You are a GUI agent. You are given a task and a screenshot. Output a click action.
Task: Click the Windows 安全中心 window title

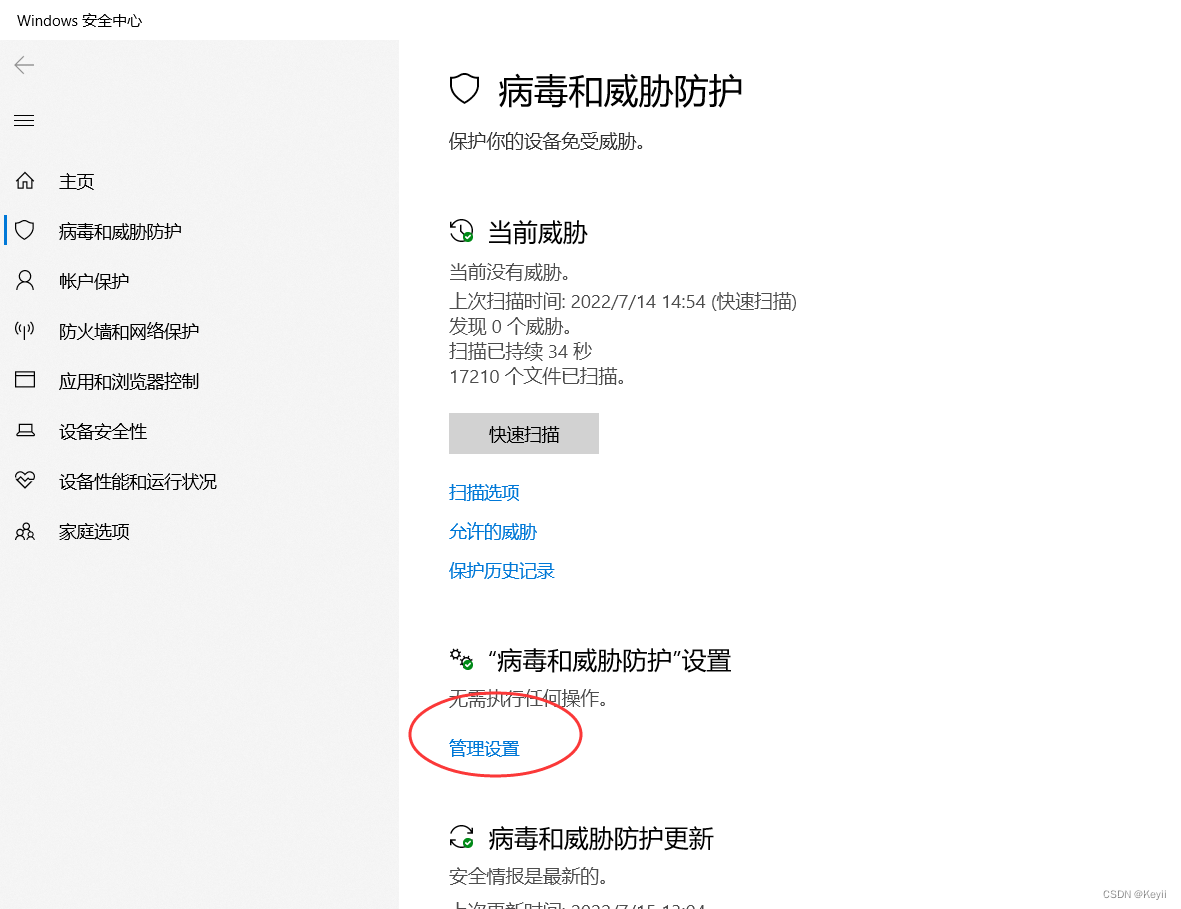(x=79, y=20)
